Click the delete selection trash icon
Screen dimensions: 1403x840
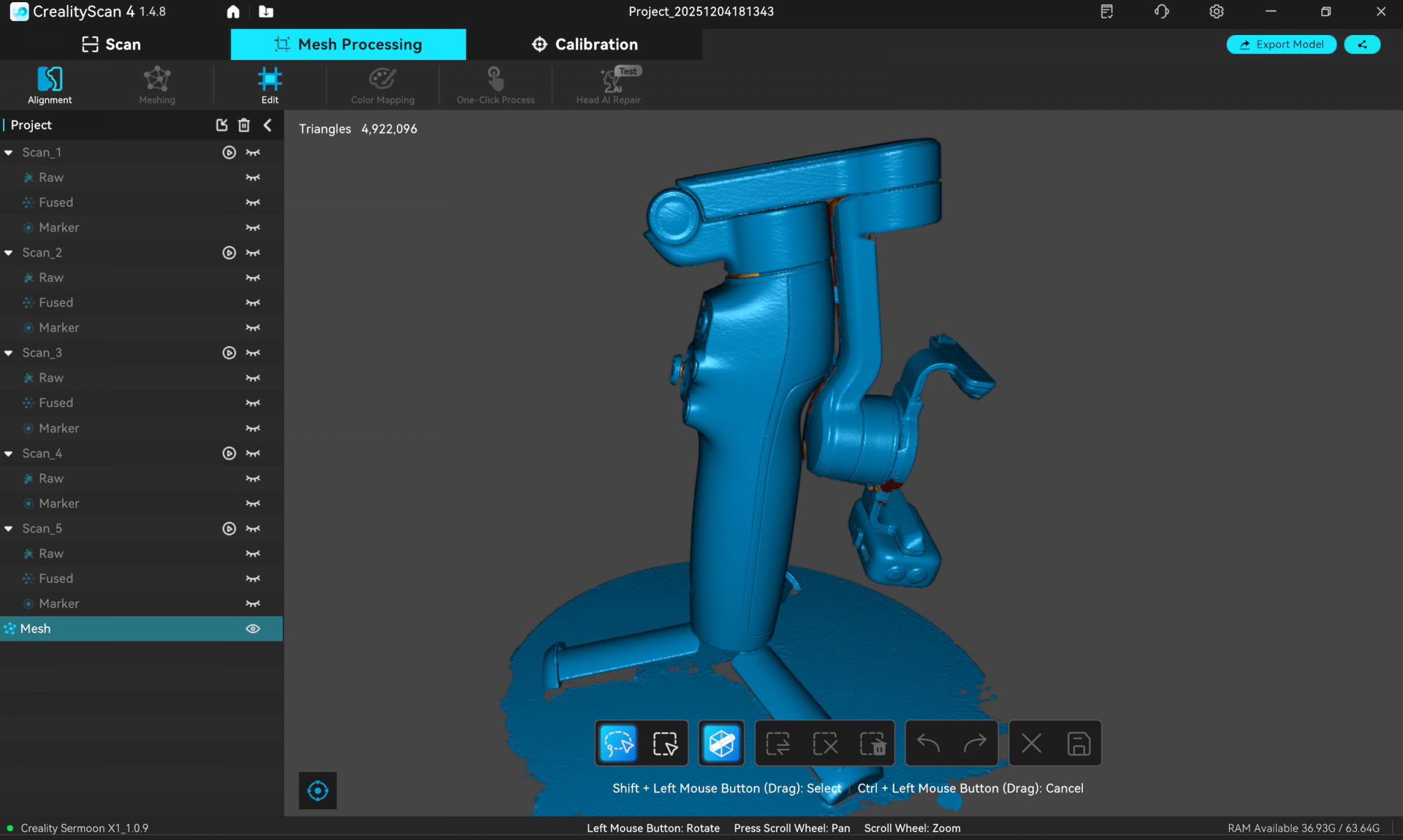coord(872,744)
